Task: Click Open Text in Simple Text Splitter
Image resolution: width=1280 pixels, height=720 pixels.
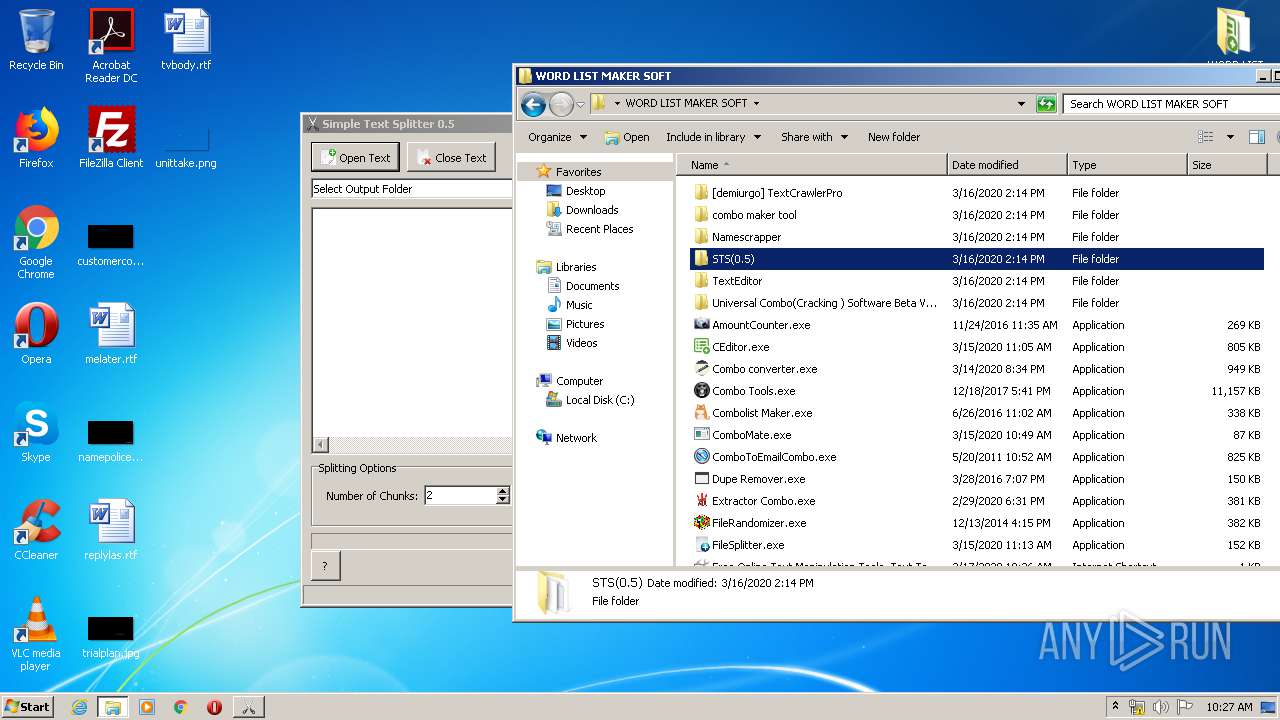Action: click(x=355, y=157)
